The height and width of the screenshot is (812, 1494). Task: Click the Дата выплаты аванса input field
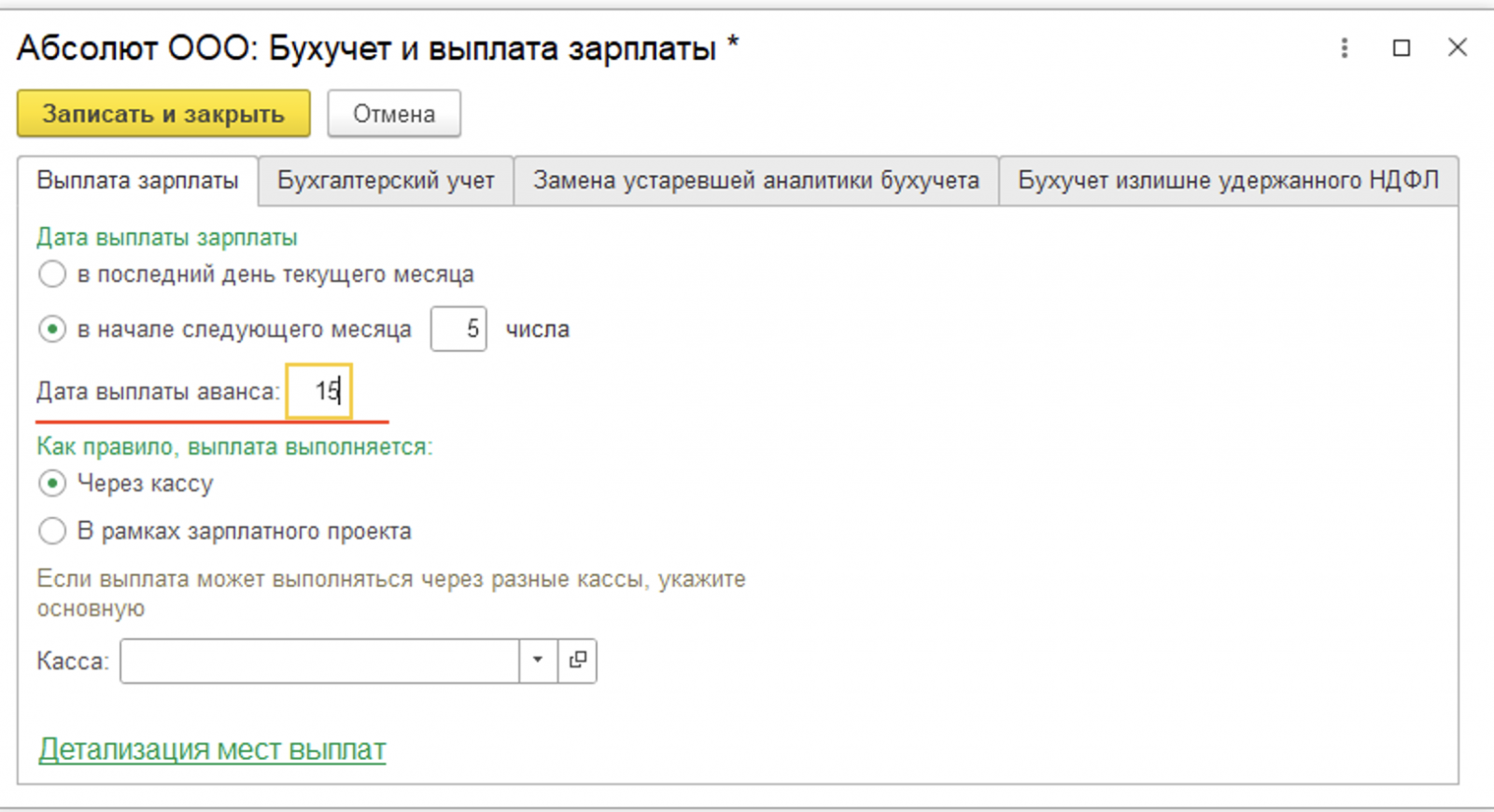click(x=318, y=391)
